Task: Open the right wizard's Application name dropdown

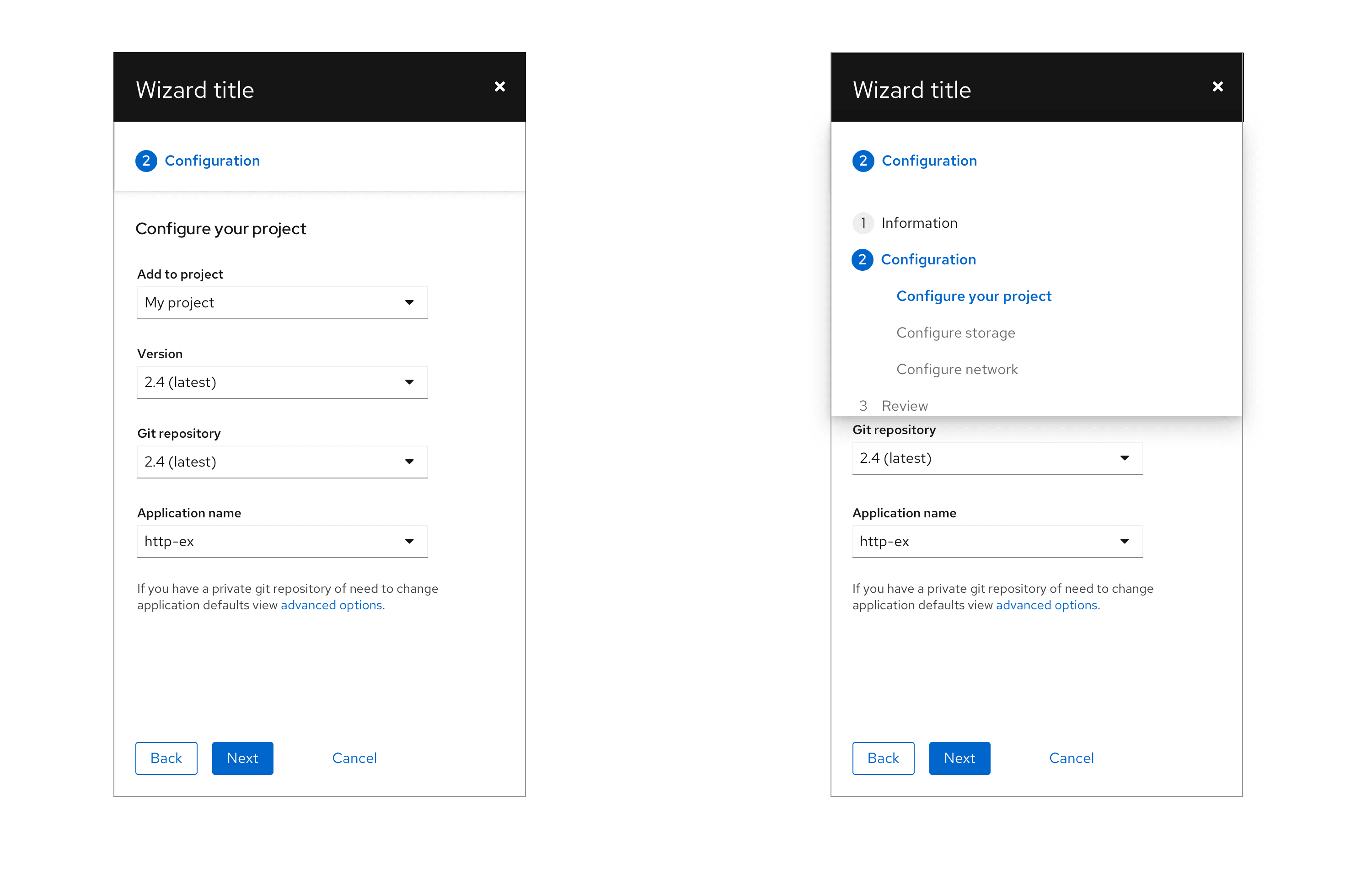Action: (997, 542)
